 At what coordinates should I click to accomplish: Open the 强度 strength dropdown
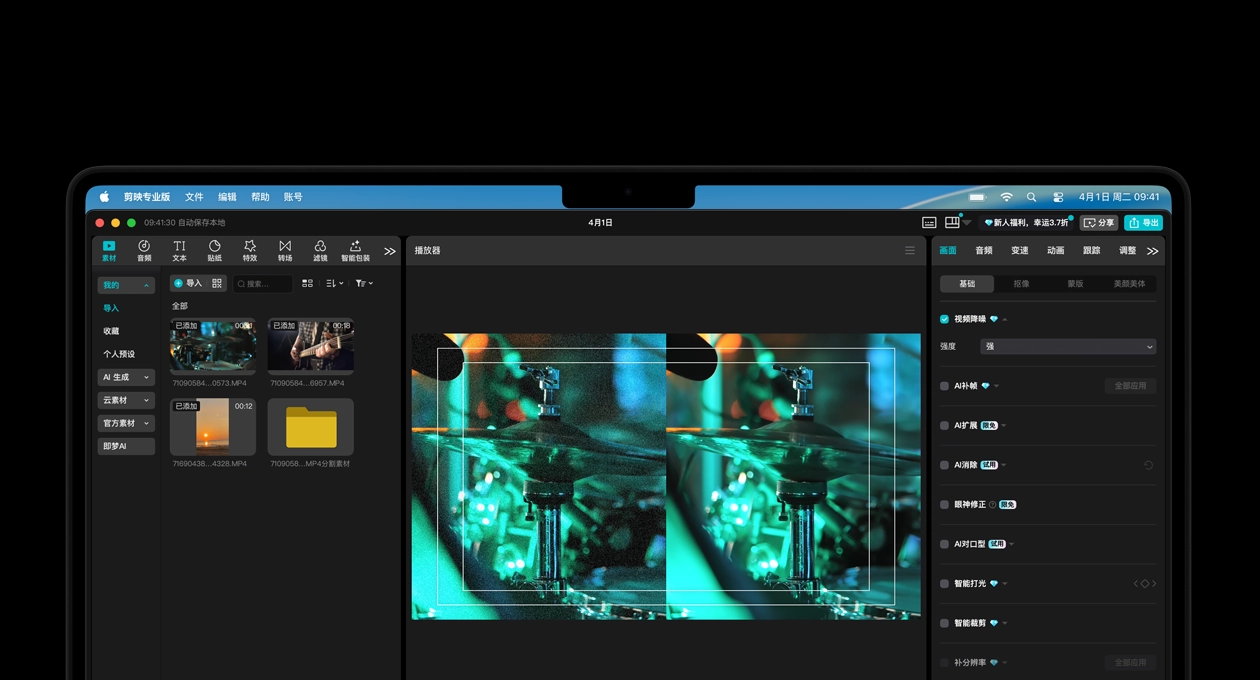pyautogui.click(x=1067, y=346)
